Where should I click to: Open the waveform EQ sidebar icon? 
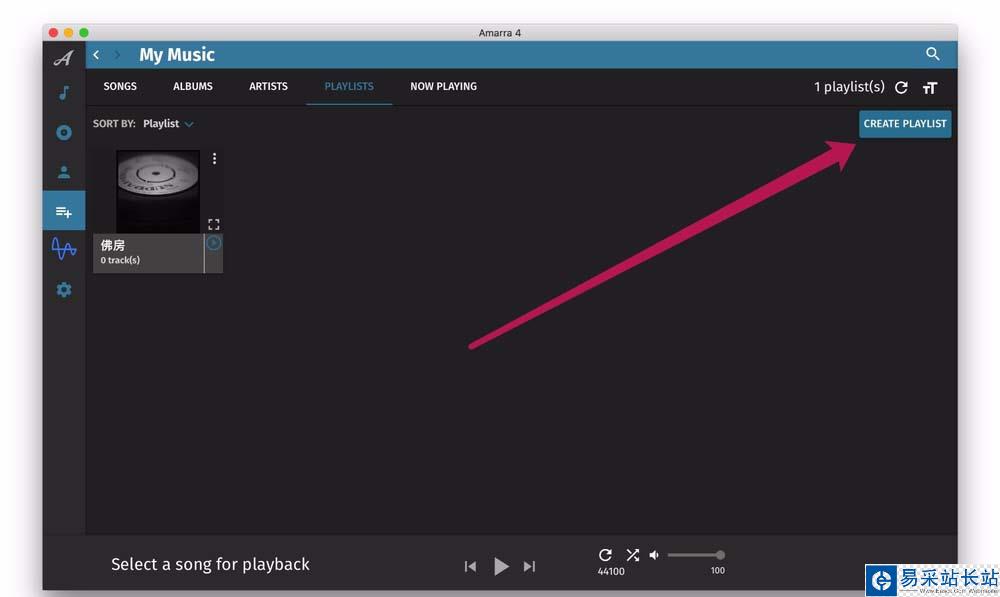64,248
